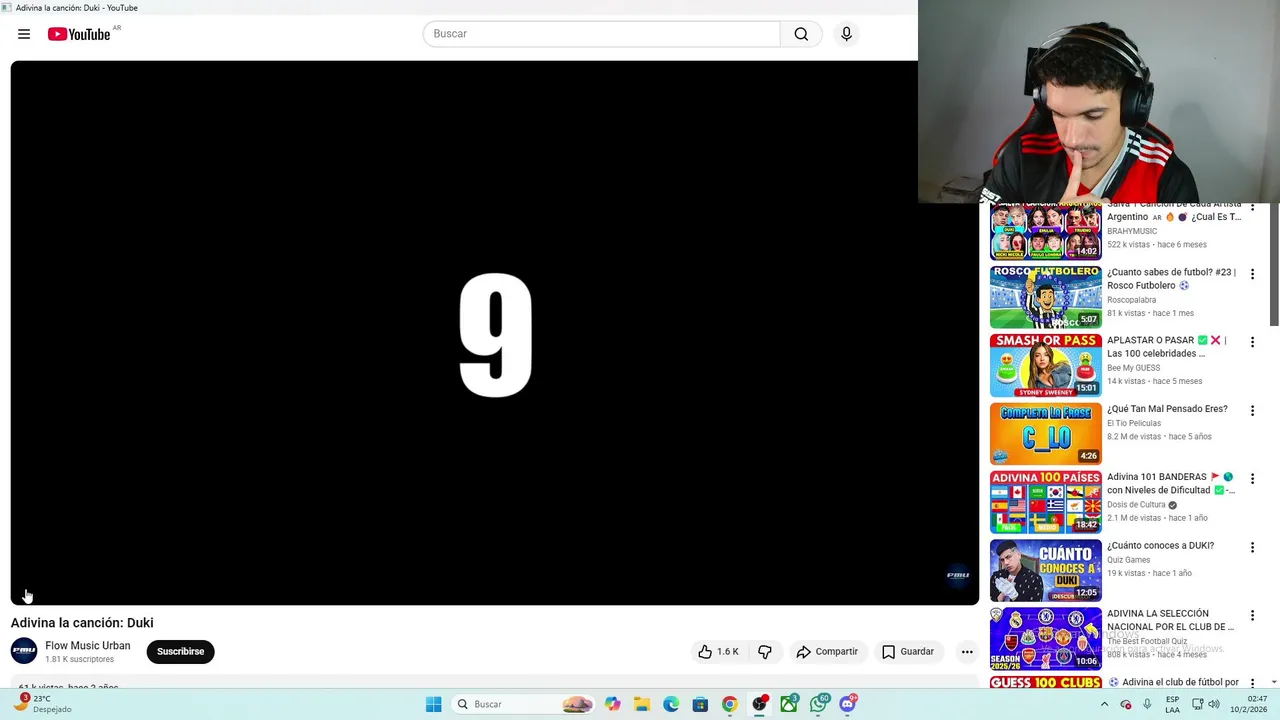Open '¿Cuanto sabes de futbol? #23' title

pyautogui.click(x=1171, y=279)
